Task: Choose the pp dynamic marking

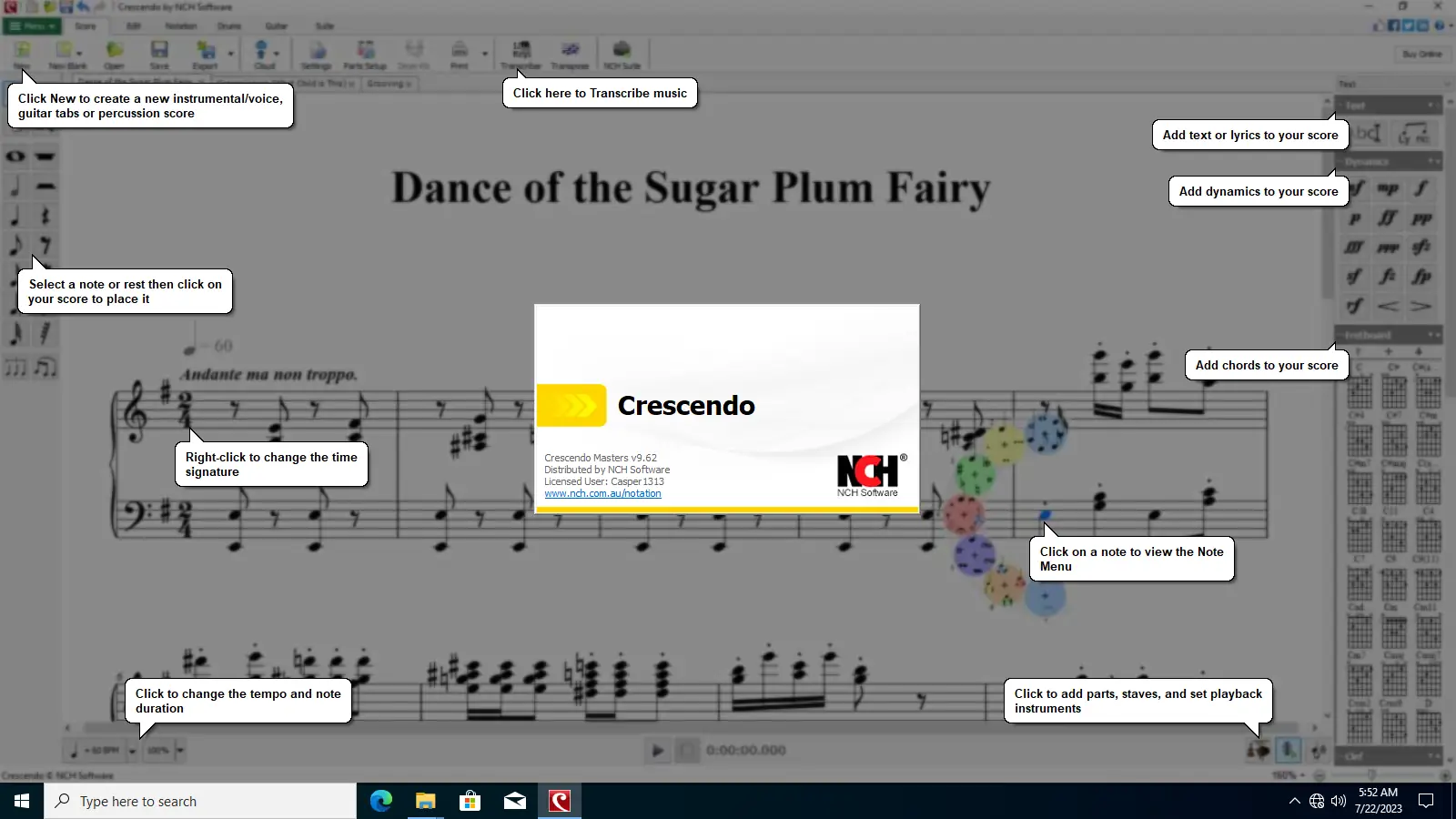Action: pyautogui.click(x=1421, y=218)
